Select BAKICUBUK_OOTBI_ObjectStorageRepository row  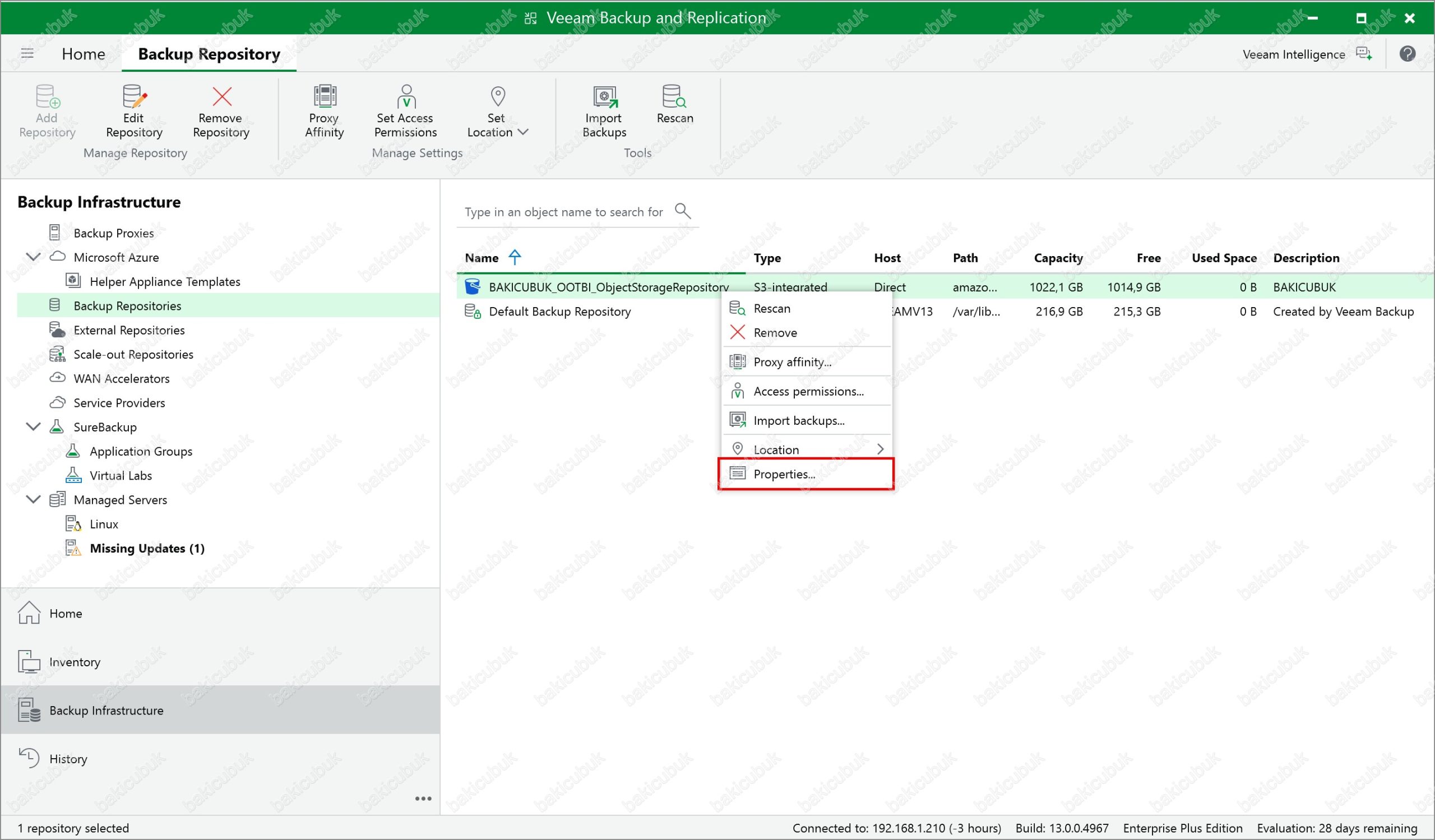point(945,287)
